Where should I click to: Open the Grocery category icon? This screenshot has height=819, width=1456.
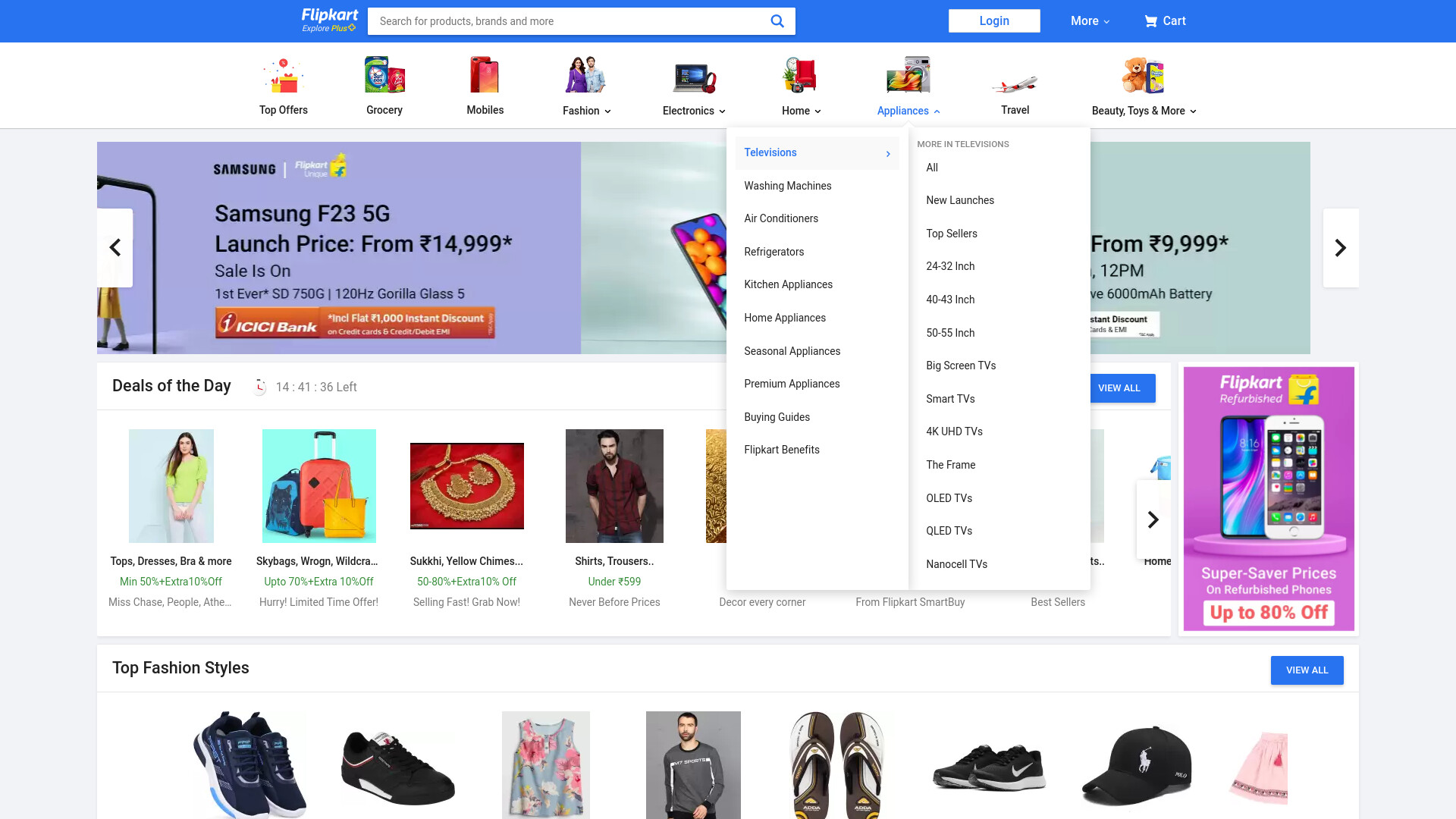click(384, 75)
